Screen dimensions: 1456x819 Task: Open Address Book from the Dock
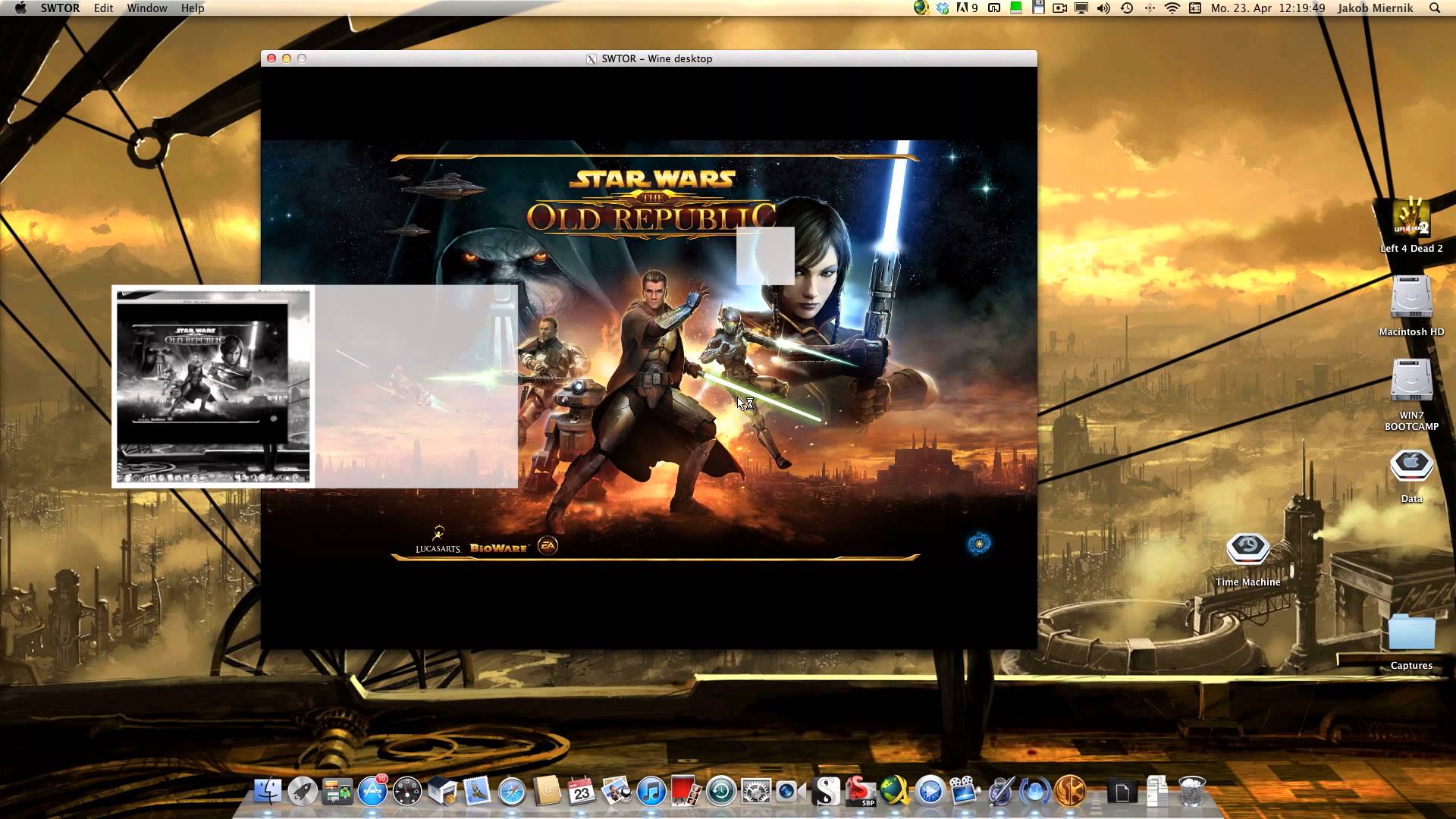point(547,792)
